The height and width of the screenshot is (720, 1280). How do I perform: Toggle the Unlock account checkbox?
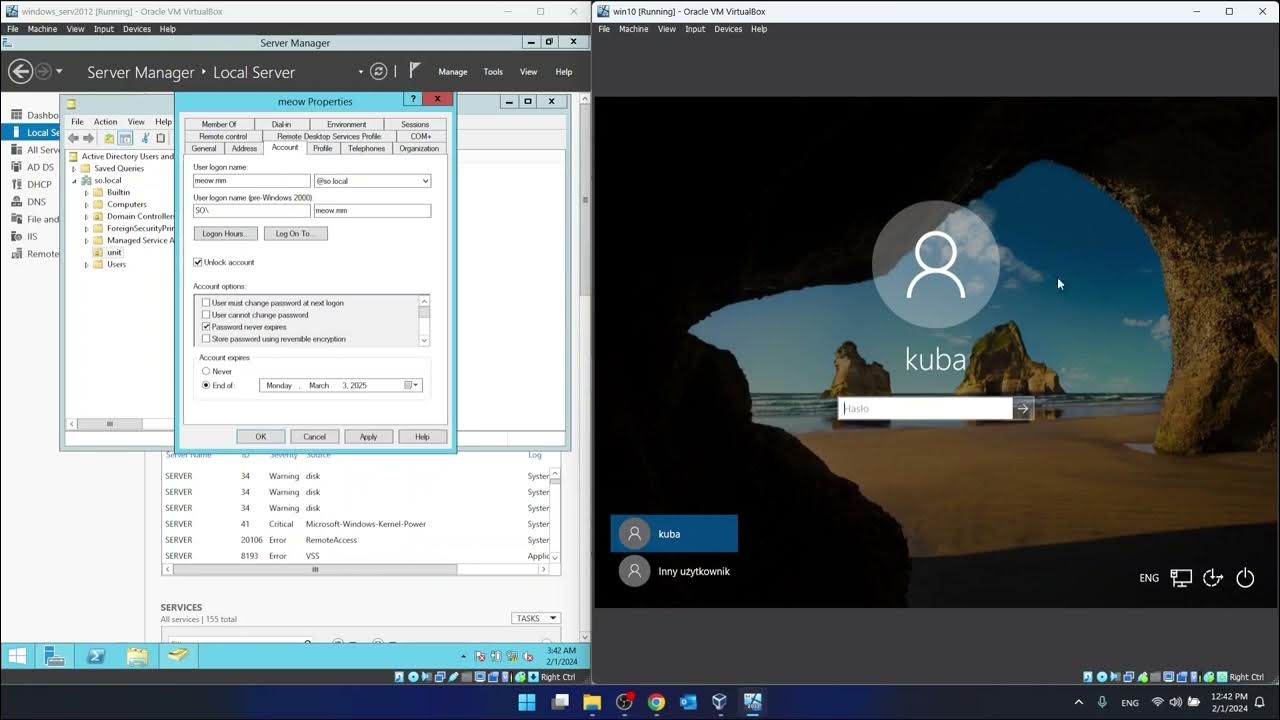pos(198,262)
